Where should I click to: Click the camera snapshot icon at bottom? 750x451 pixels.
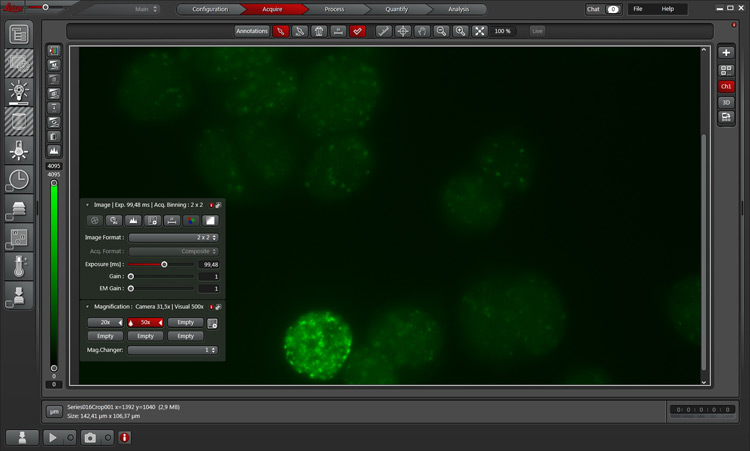coord(91,438)
